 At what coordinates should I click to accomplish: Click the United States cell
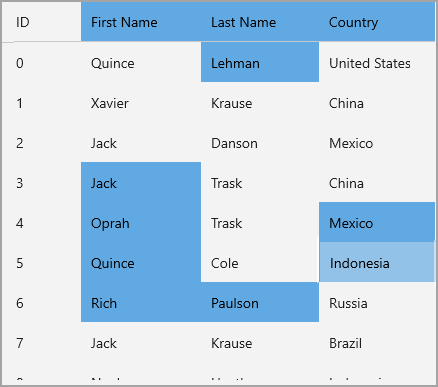(377, 62)
